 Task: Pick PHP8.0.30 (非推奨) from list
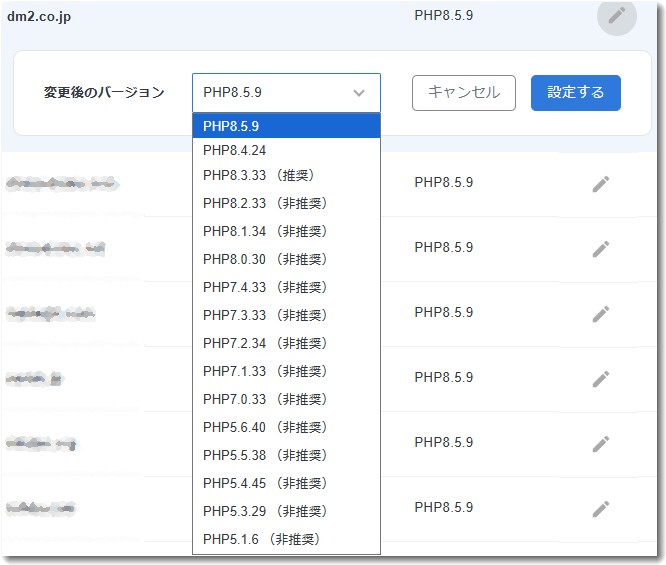tap(286, 259)
